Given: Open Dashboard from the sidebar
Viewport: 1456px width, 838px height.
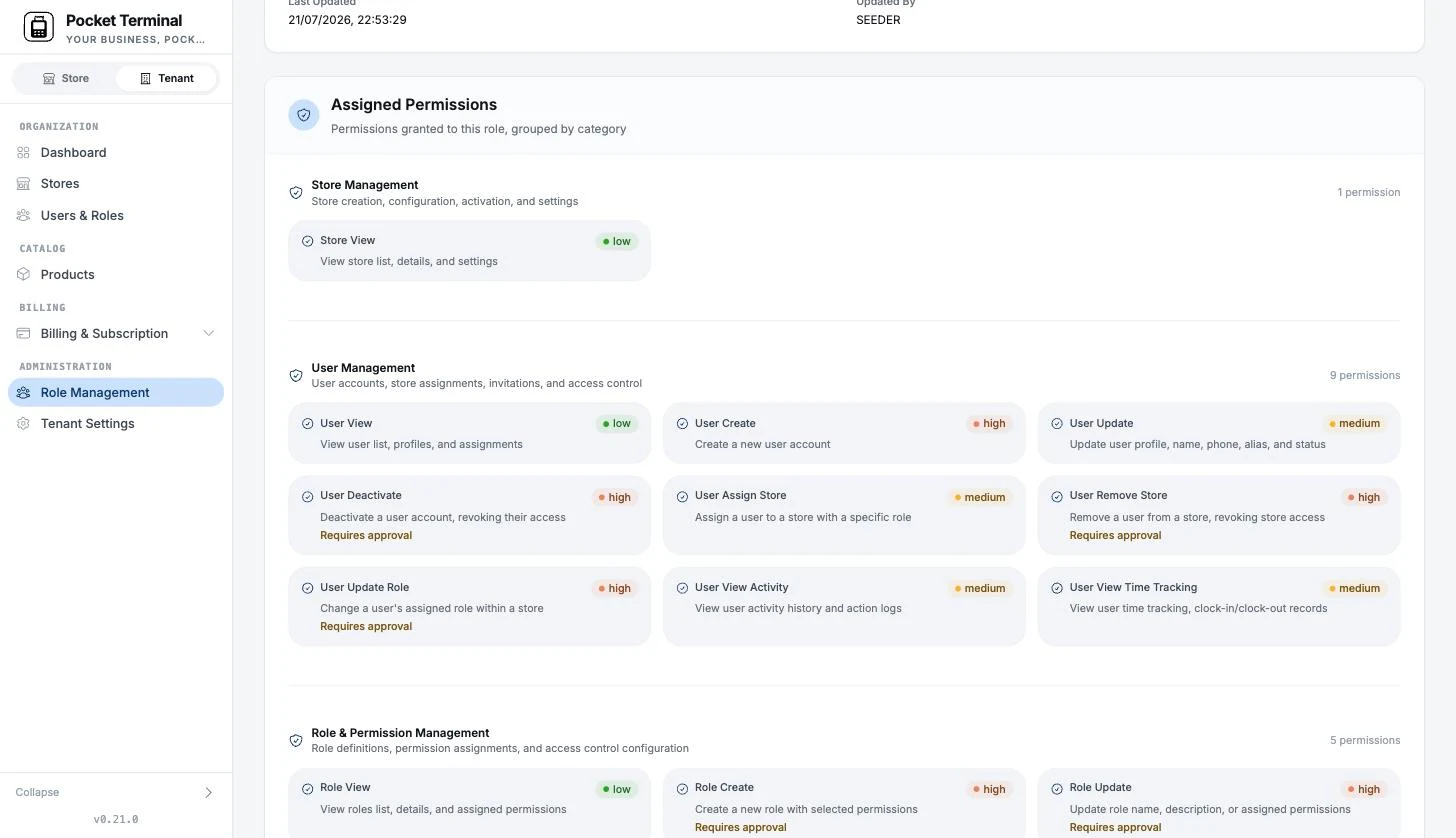Looking at the screenshot, I should tap(116, 152).
